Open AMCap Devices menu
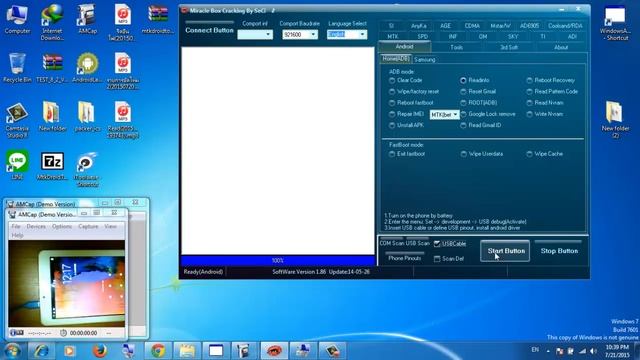 pyautogui.click(x=36, y=227)
